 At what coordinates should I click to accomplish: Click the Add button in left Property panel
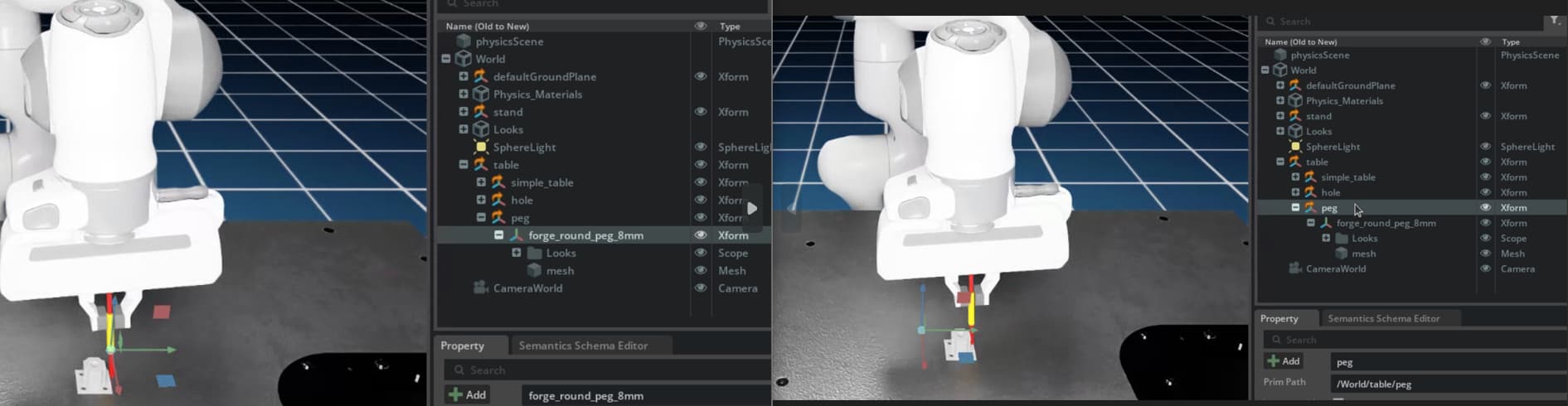tap(468, 395)
